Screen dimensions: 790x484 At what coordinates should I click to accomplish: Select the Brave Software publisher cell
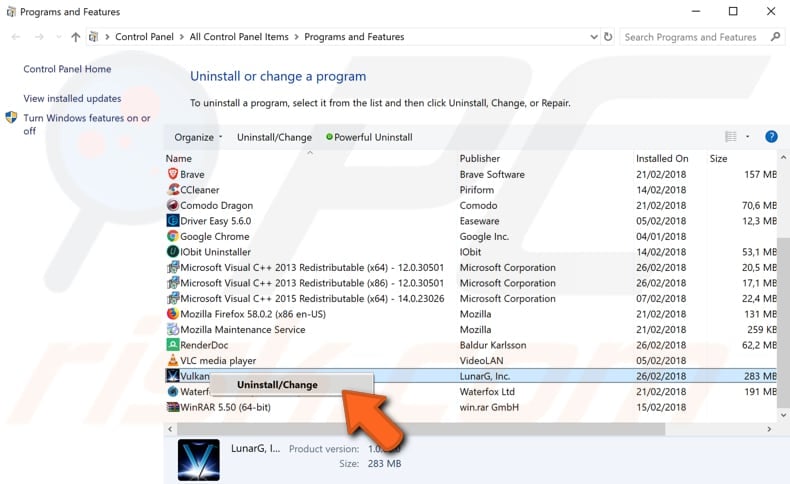coord(492,174)
